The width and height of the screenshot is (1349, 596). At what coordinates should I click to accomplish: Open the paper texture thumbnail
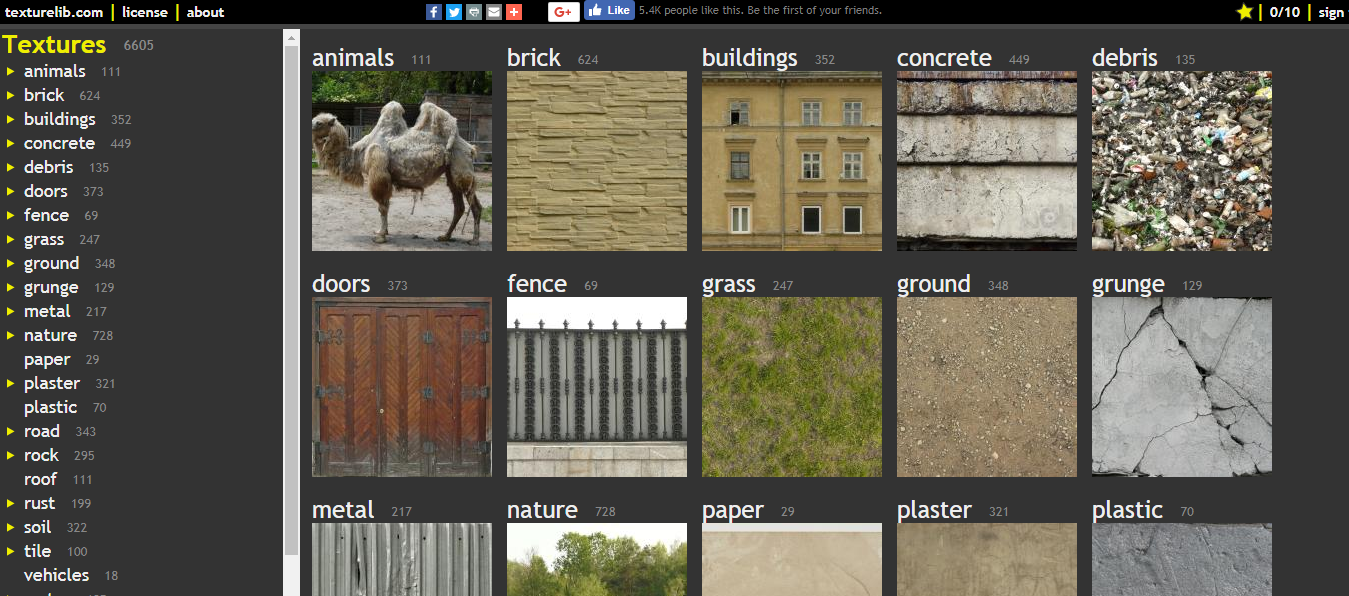(792, 559)
